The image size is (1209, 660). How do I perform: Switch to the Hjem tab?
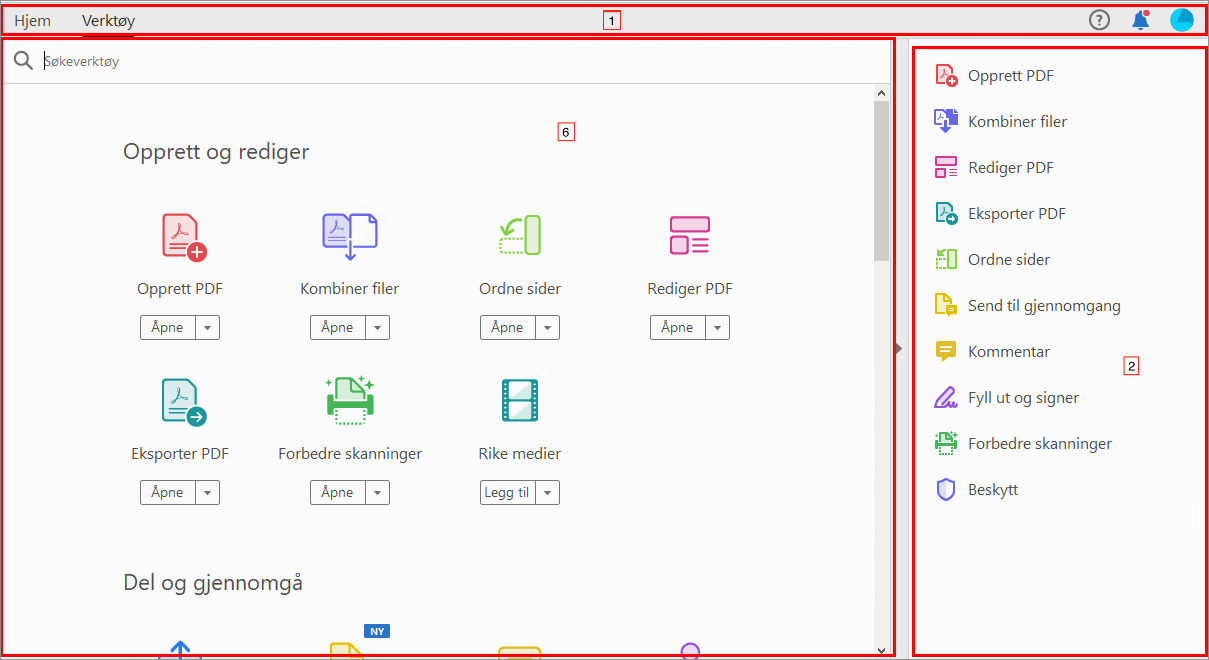pos(33,20)
